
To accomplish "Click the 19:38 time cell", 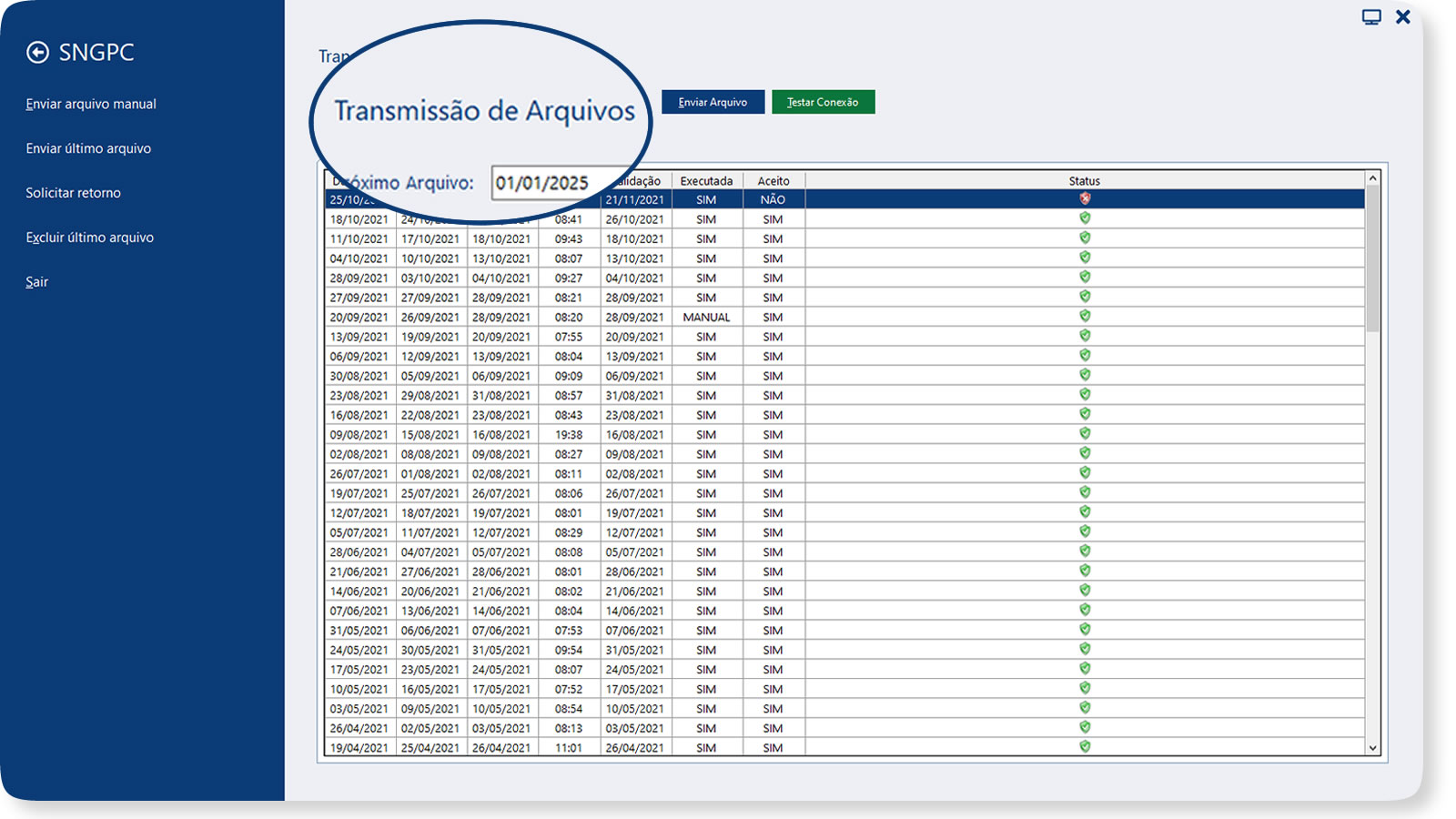I will [x=569, y=435].
